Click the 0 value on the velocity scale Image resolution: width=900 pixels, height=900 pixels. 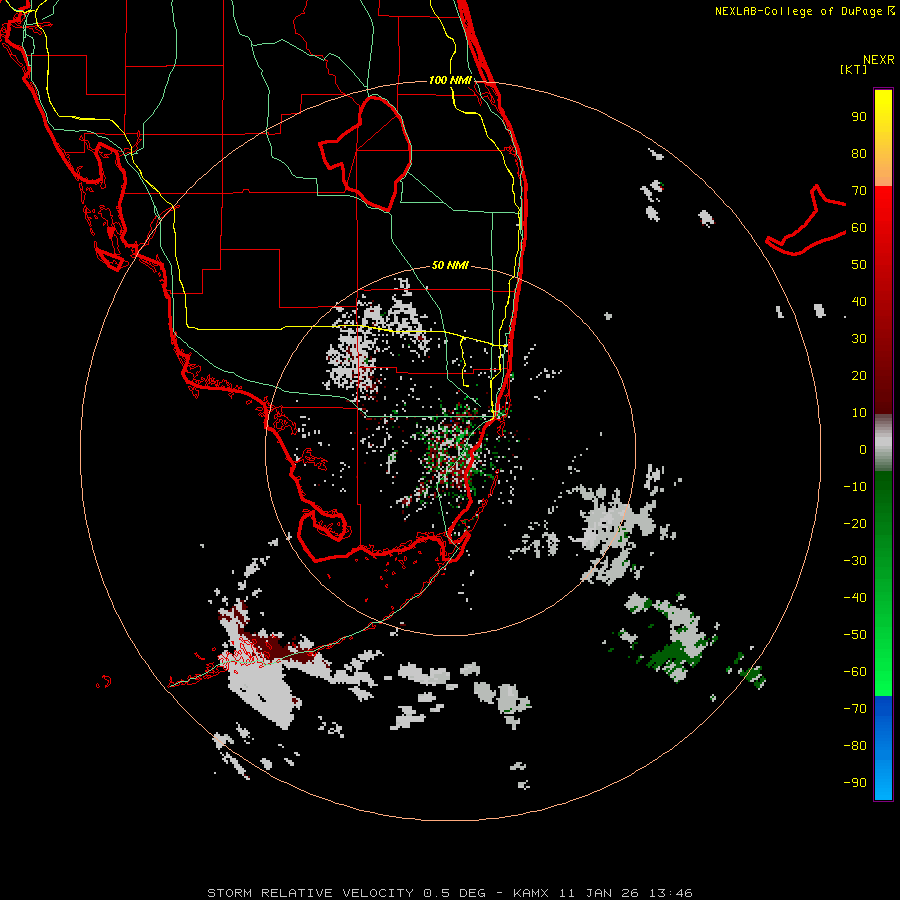[x=863, y=449]
